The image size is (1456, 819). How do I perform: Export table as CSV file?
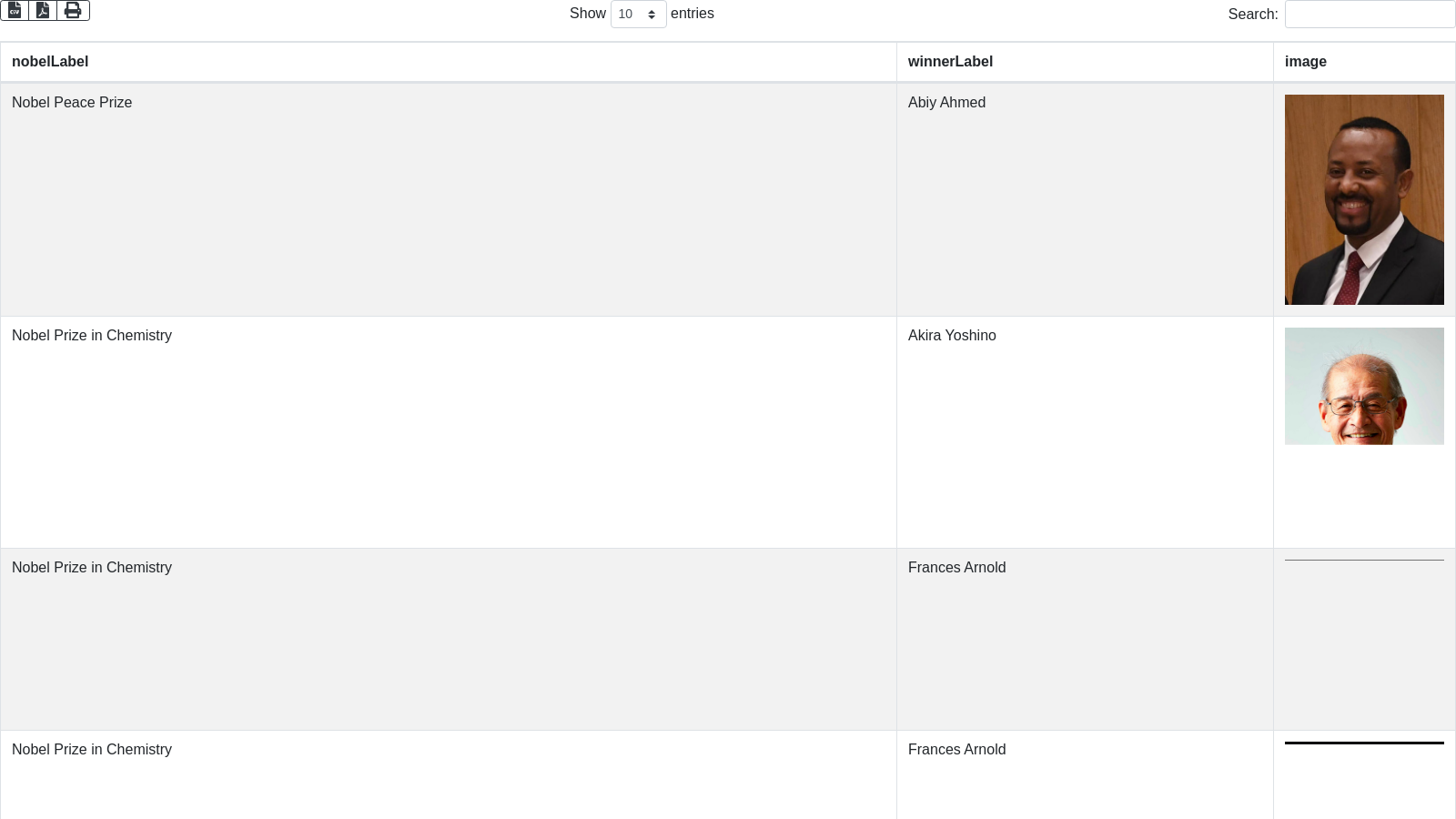tap(15, 10)
